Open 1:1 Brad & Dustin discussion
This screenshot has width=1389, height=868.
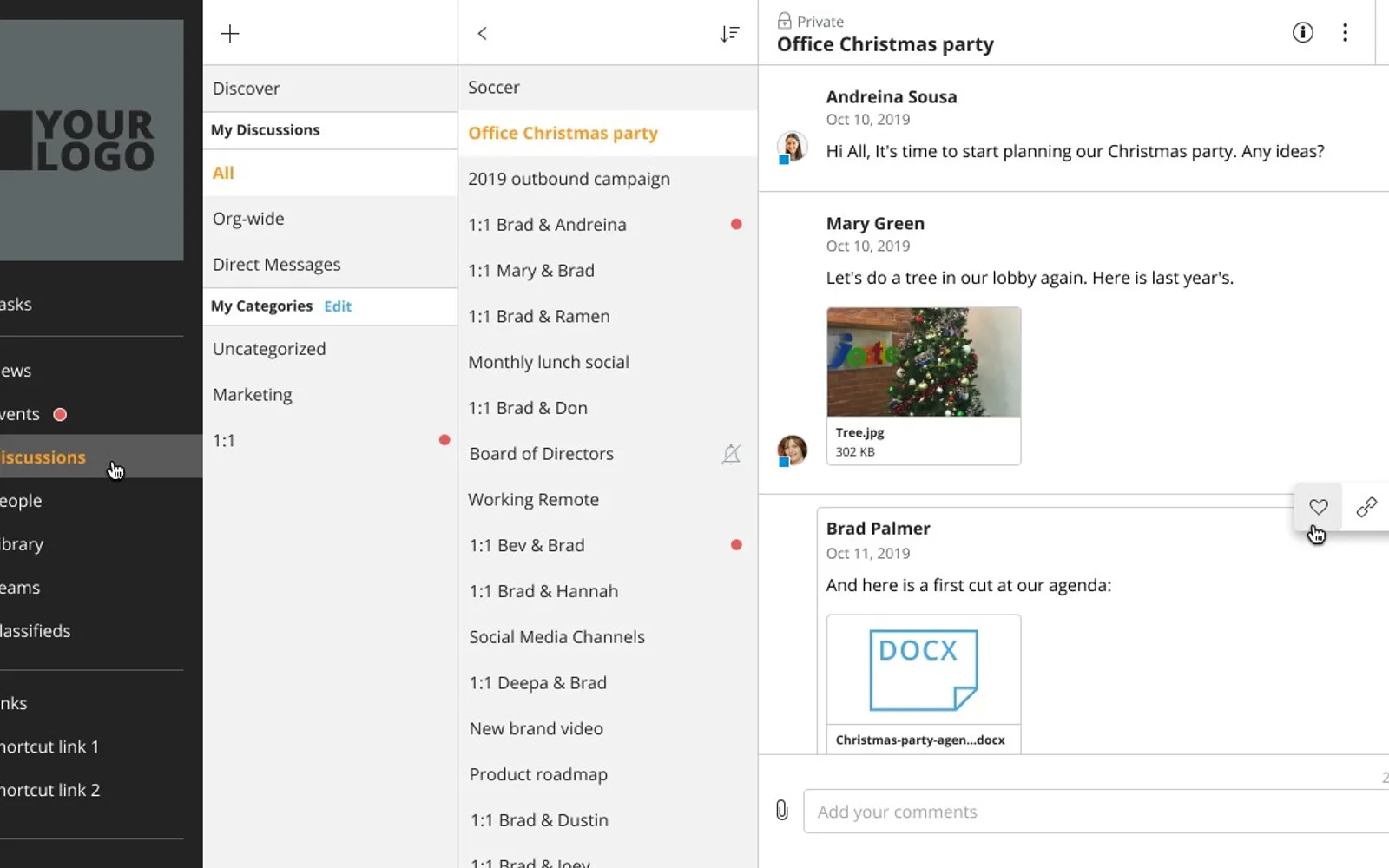[608, 820]
